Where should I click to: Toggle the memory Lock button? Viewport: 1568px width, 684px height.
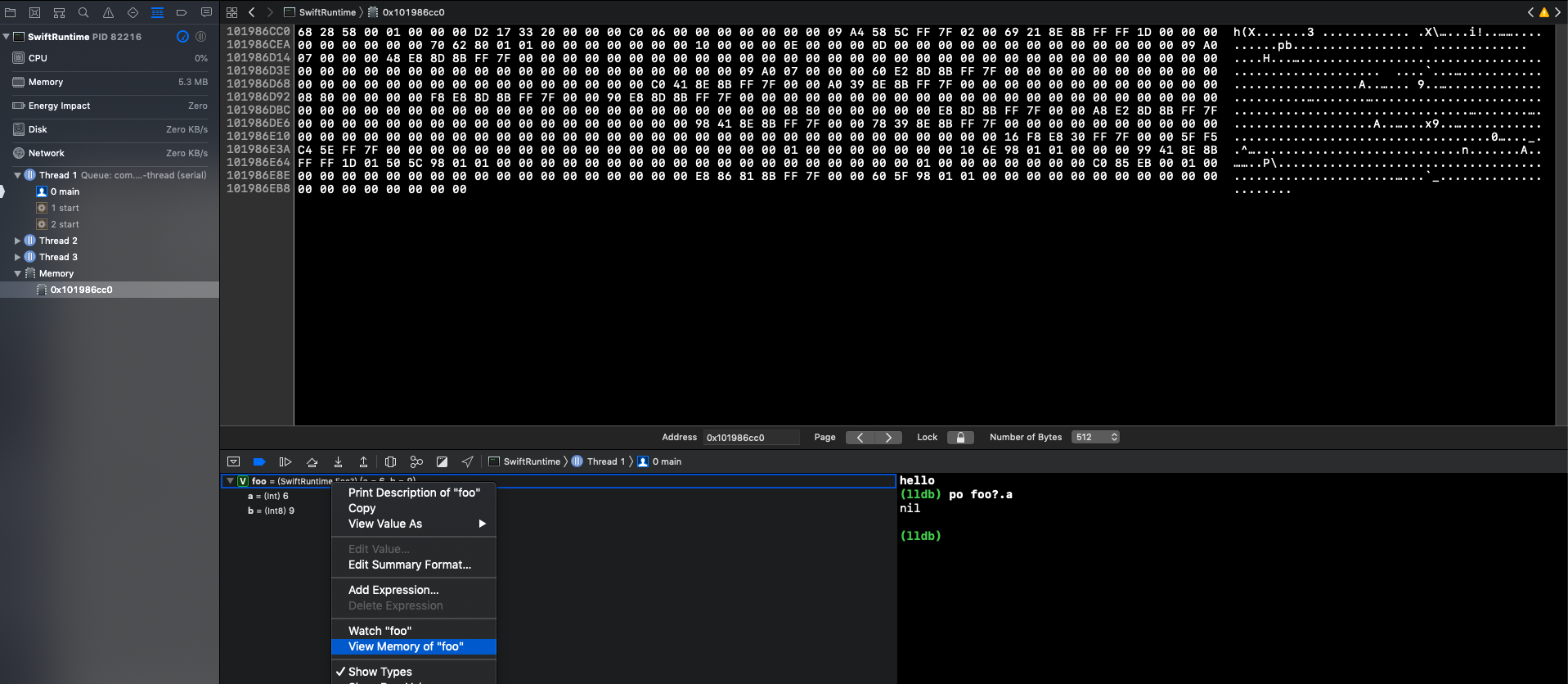coord(960,437)
